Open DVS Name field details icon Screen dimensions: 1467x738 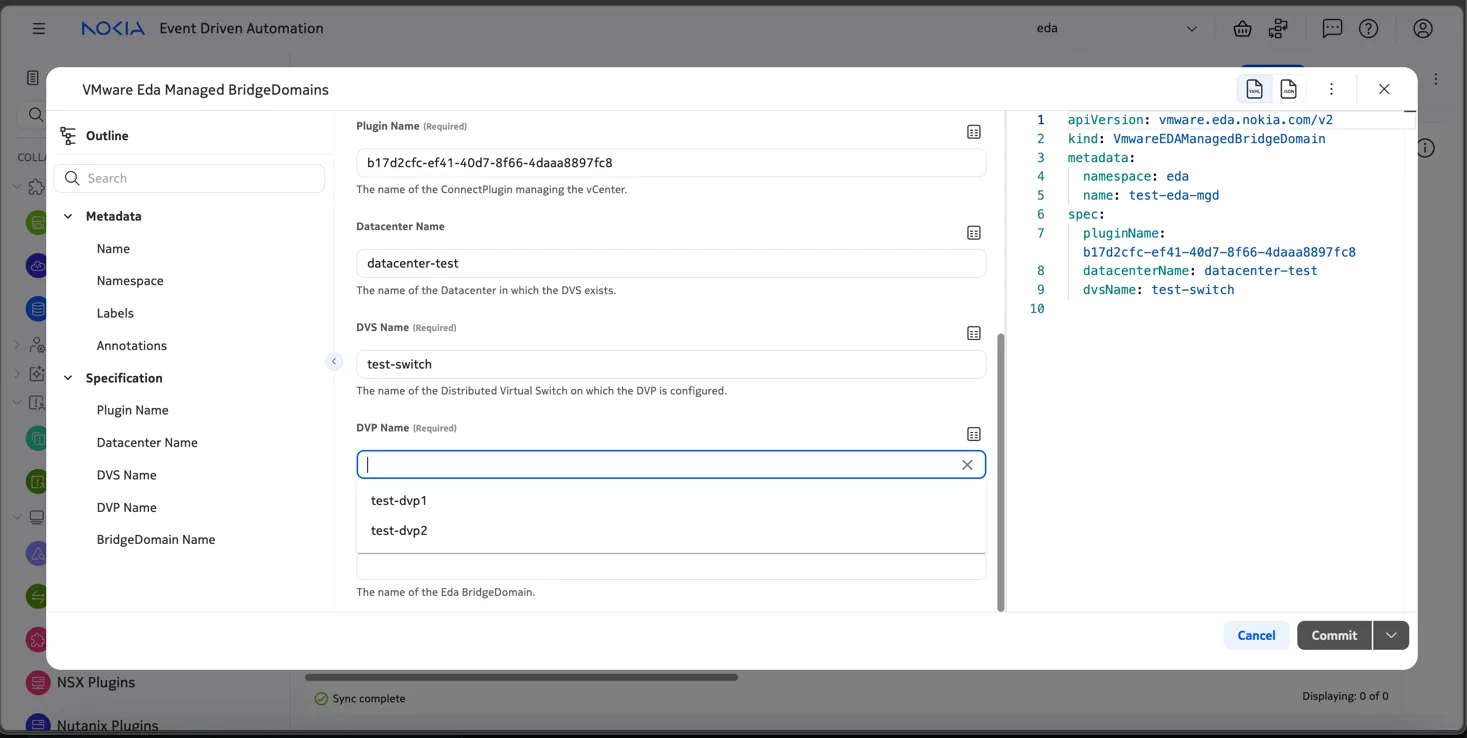974,333
